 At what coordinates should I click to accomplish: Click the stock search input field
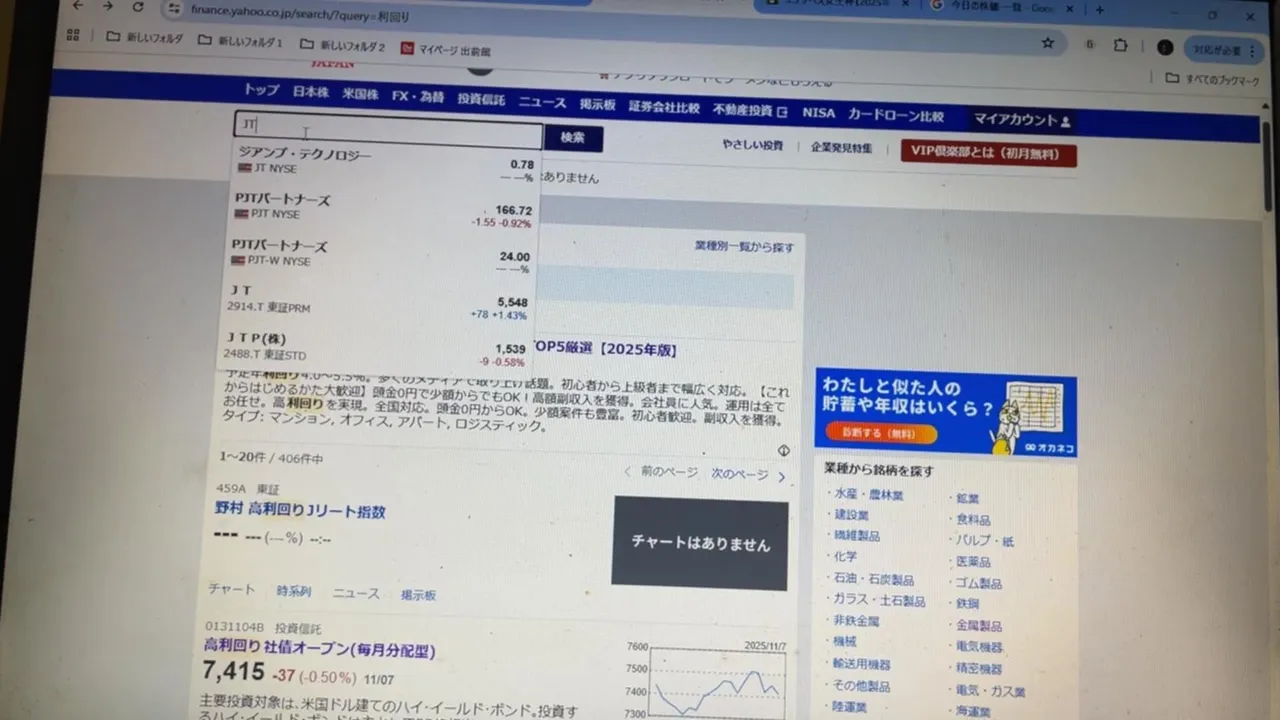click(x=388, y=130)
